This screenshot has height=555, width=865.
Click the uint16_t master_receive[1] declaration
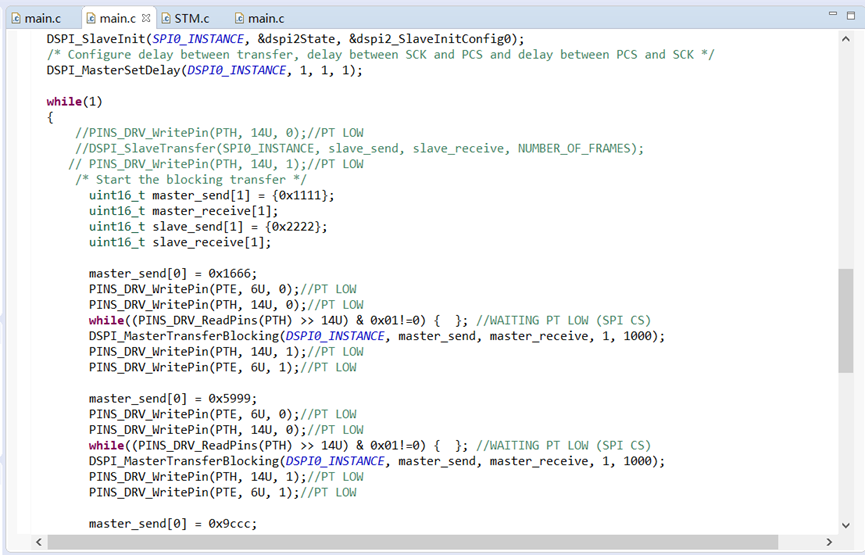[183, 211]
